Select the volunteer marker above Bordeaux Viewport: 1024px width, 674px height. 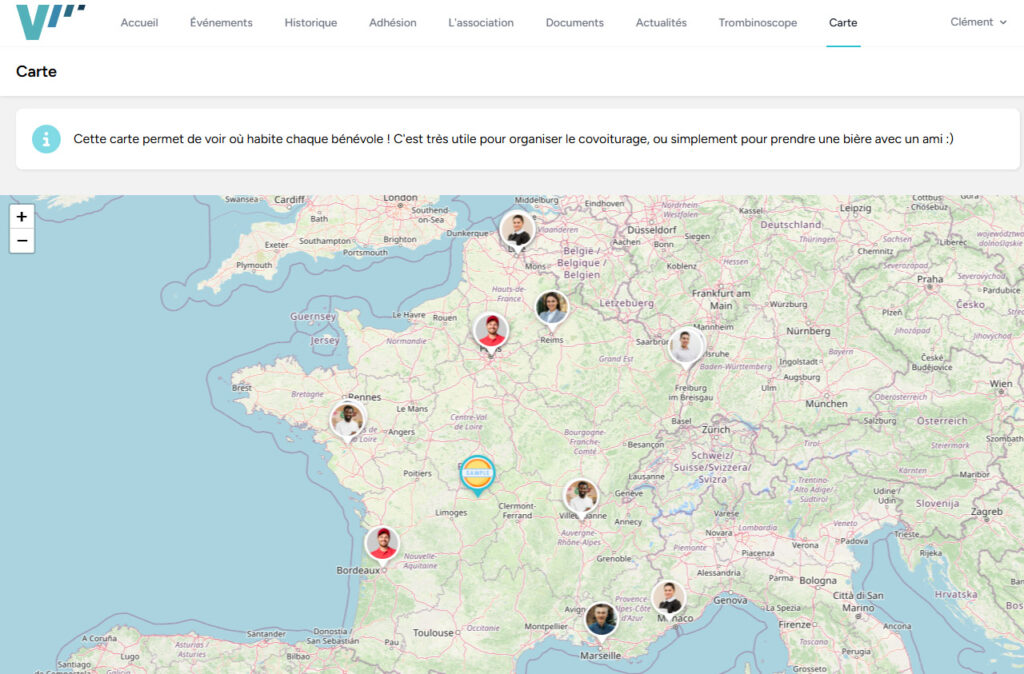pos(382,543)
